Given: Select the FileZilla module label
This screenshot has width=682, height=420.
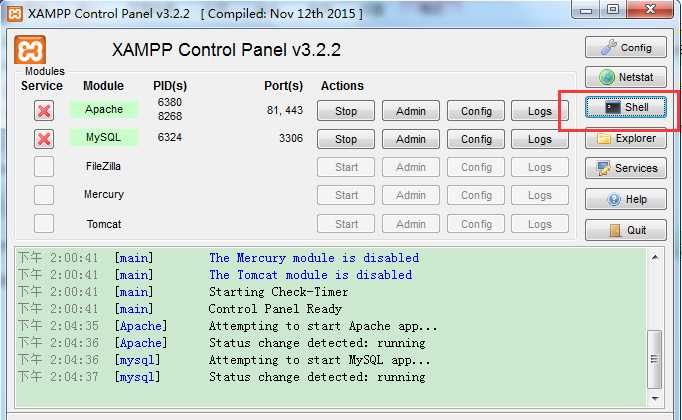Looking at the screenshot, I should pyautogui.click(x=104, y=166).
